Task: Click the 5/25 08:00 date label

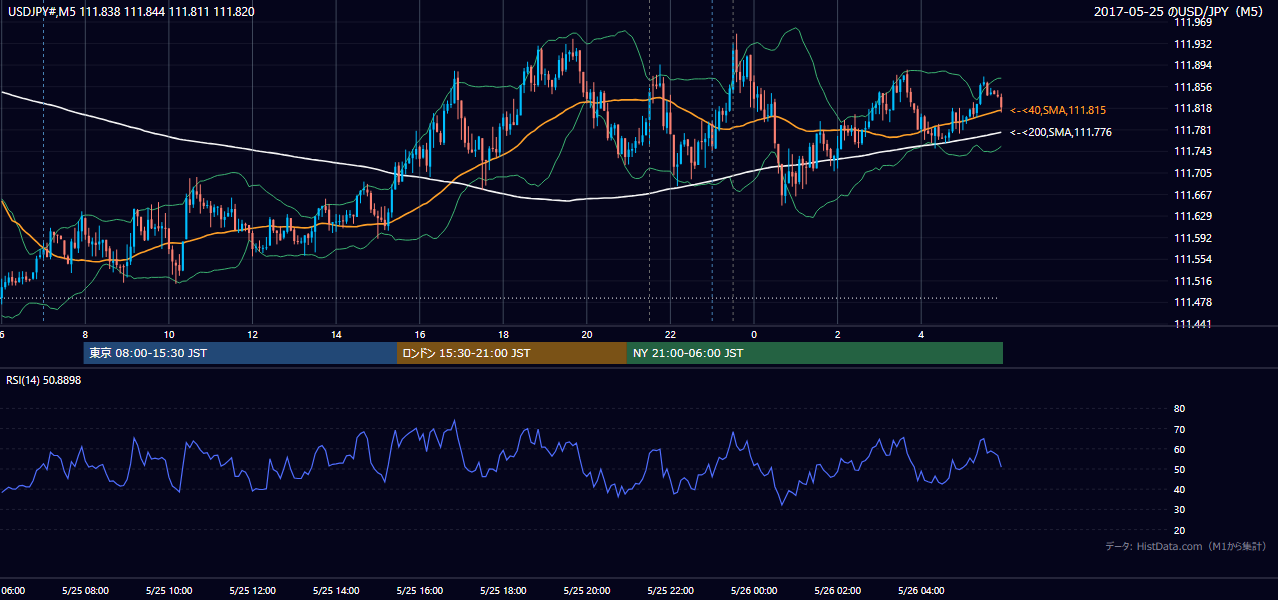Action: point(85,590)
